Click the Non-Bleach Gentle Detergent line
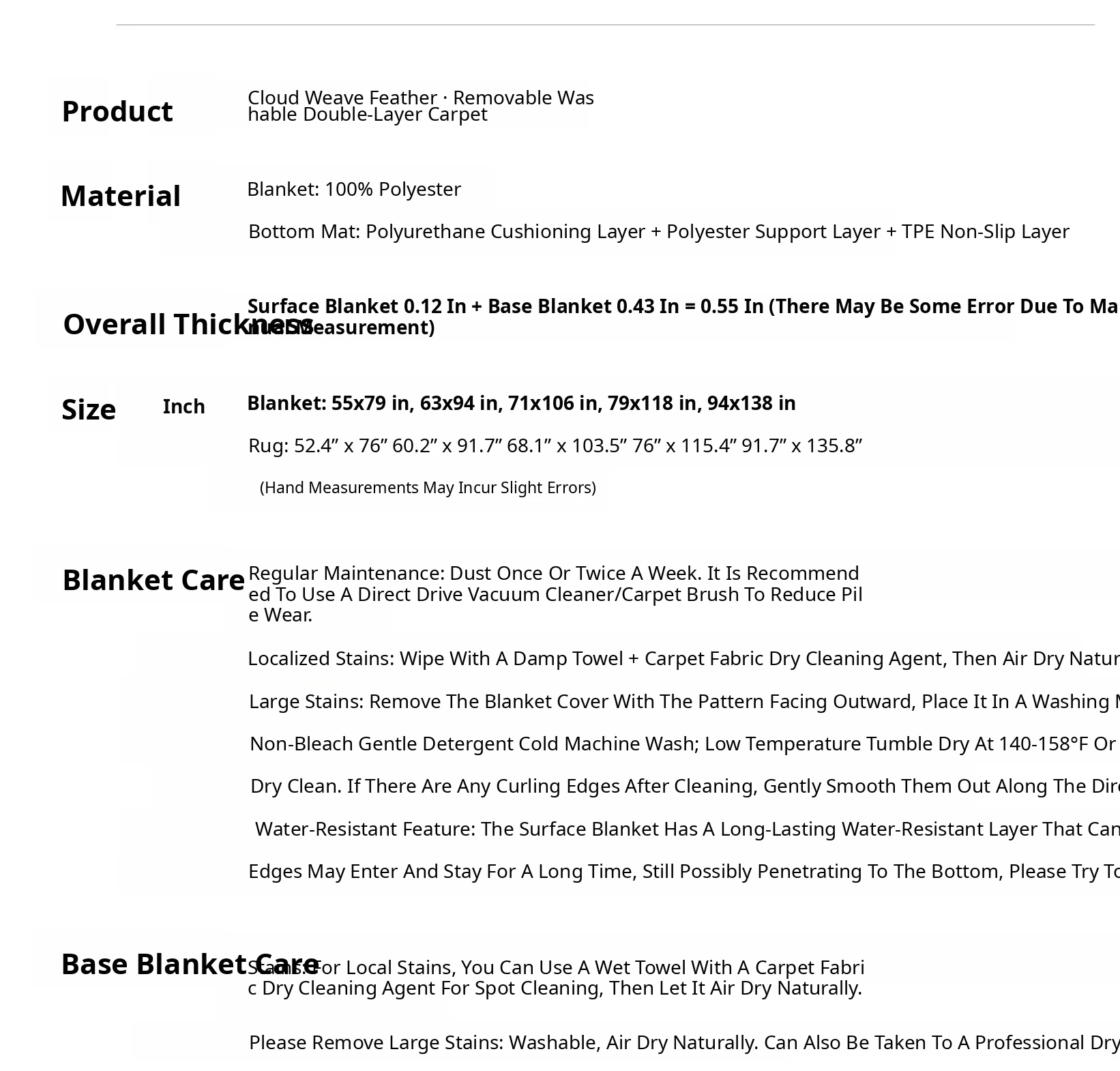 [682, 744]
